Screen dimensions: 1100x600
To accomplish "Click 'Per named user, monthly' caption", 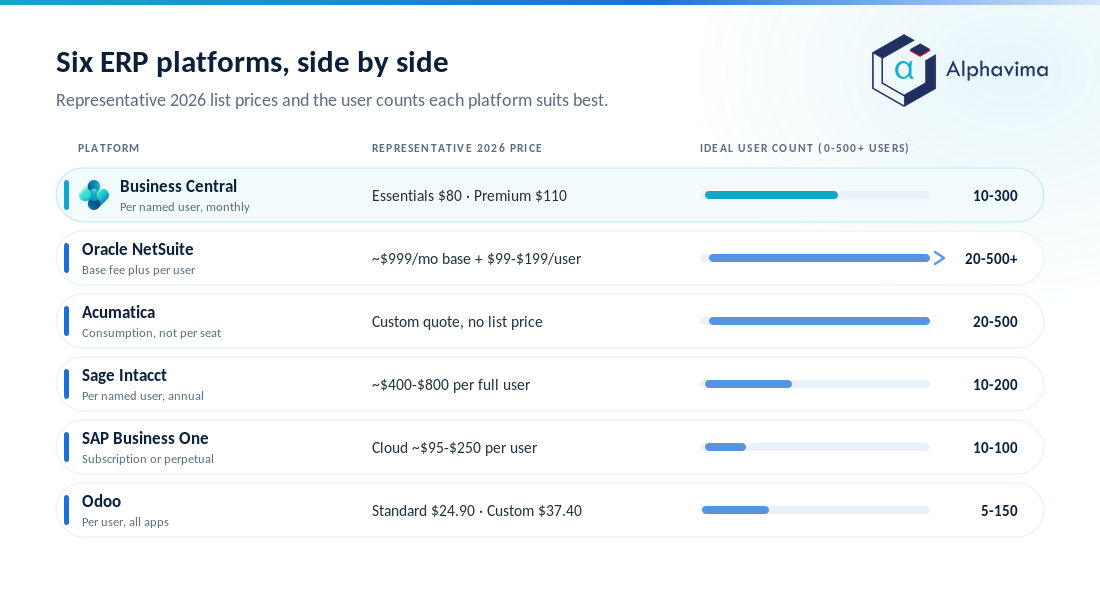I will point(185,207).
